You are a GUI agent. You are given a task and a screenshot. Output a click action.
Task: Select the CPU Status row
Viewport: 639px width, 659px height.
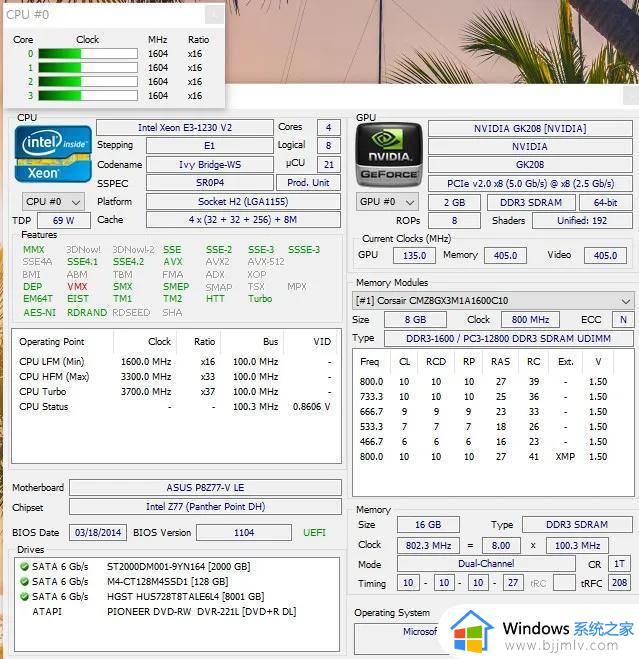click(176, 407)
